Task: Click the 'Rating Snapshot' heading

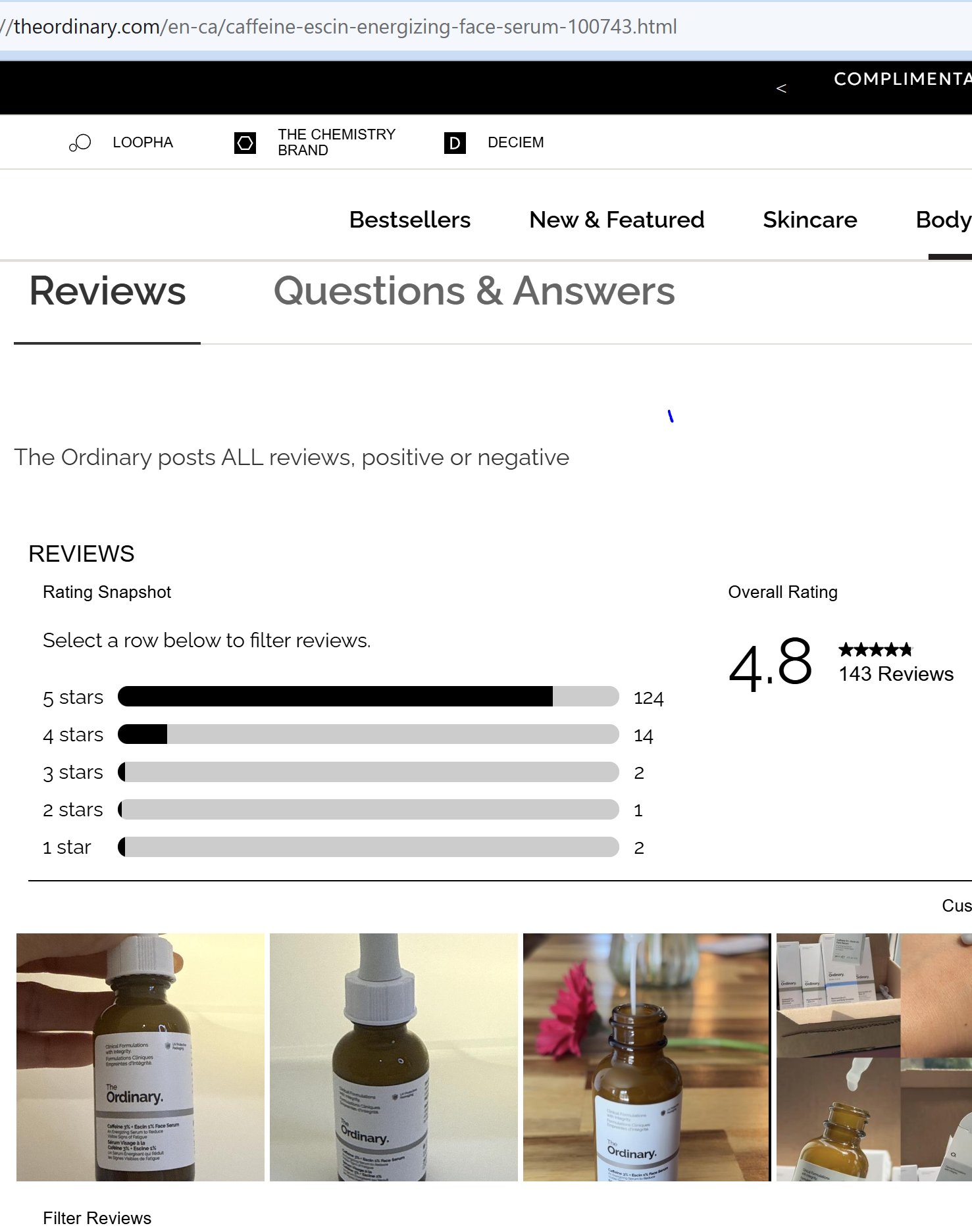Action: [x=107, y=592]
